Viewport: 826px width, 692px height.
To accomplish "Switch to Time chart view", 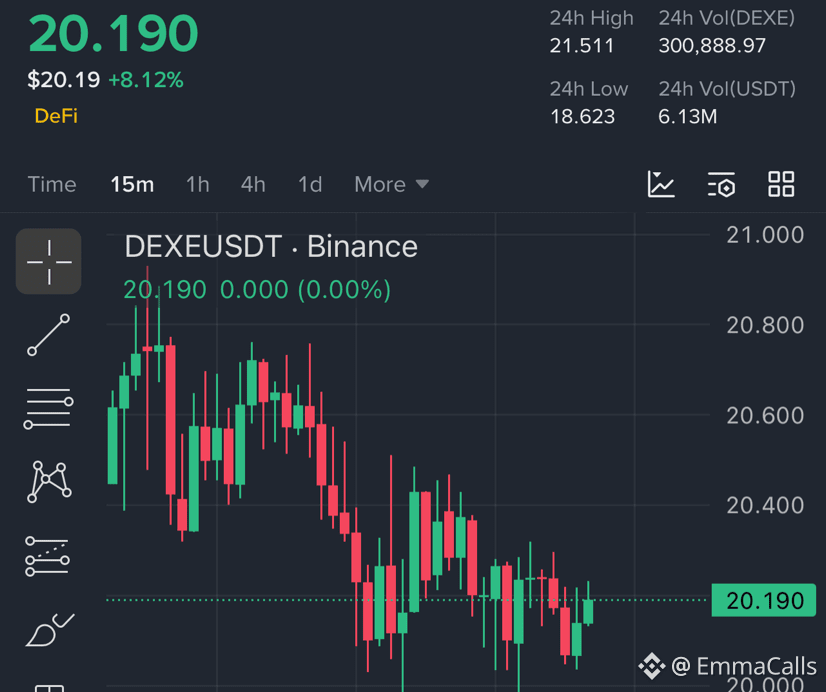I will point(52,185).
